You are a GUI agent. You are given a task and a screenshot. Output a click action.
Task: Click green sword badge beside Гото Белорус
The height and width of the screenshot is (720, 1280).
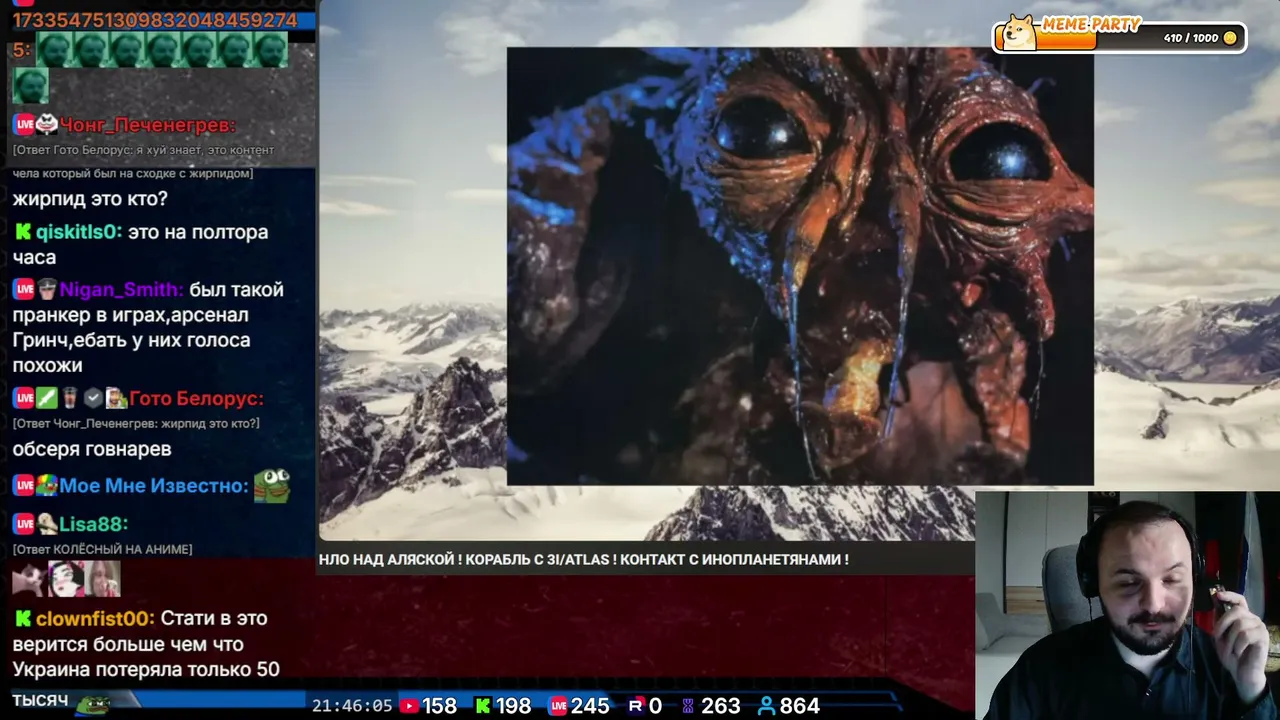[47, 398]
